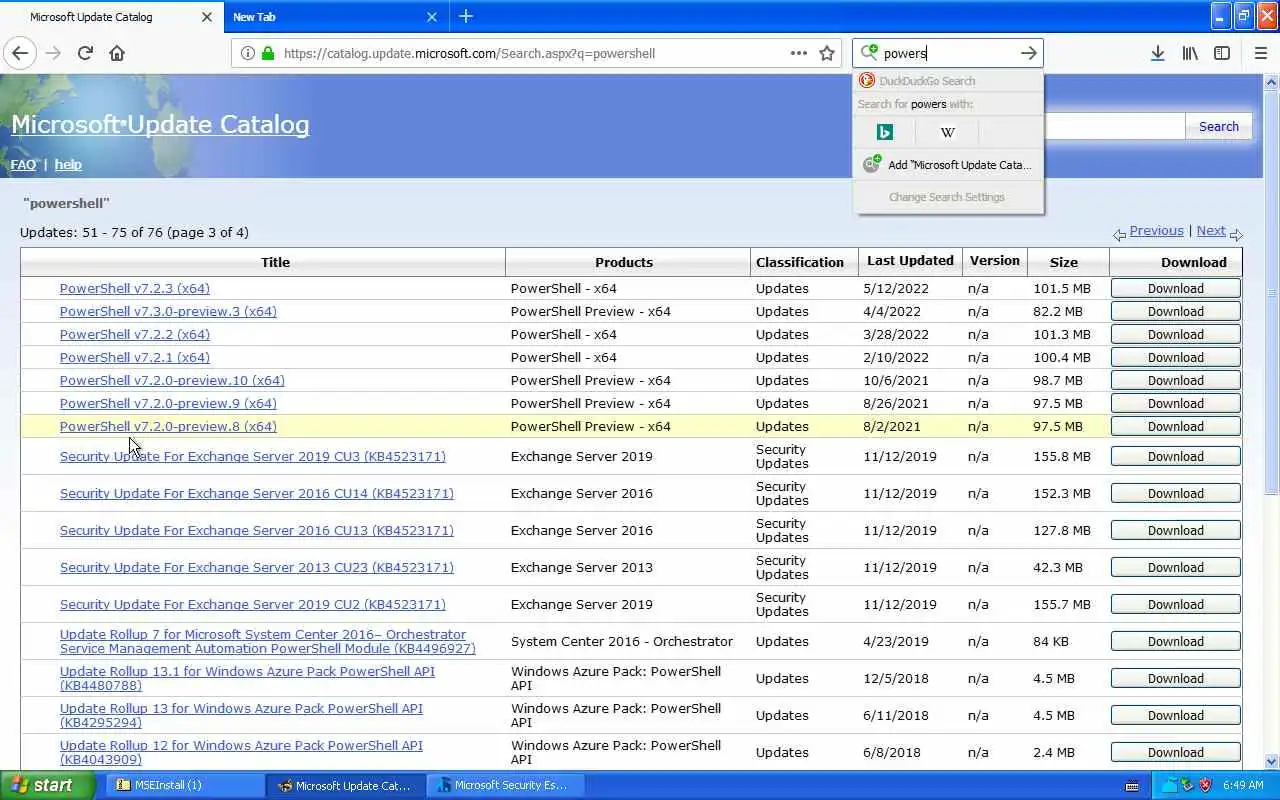The image size is (1280, 800).
Task: Click the browser address bar URL
Action: coord(469,54)
